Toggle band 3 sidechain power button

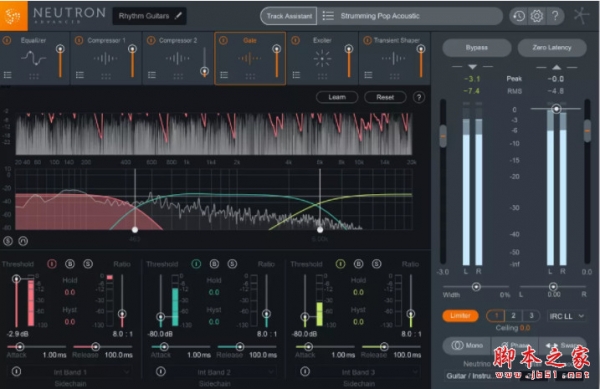pyautogui.click(x=305, y=371)
